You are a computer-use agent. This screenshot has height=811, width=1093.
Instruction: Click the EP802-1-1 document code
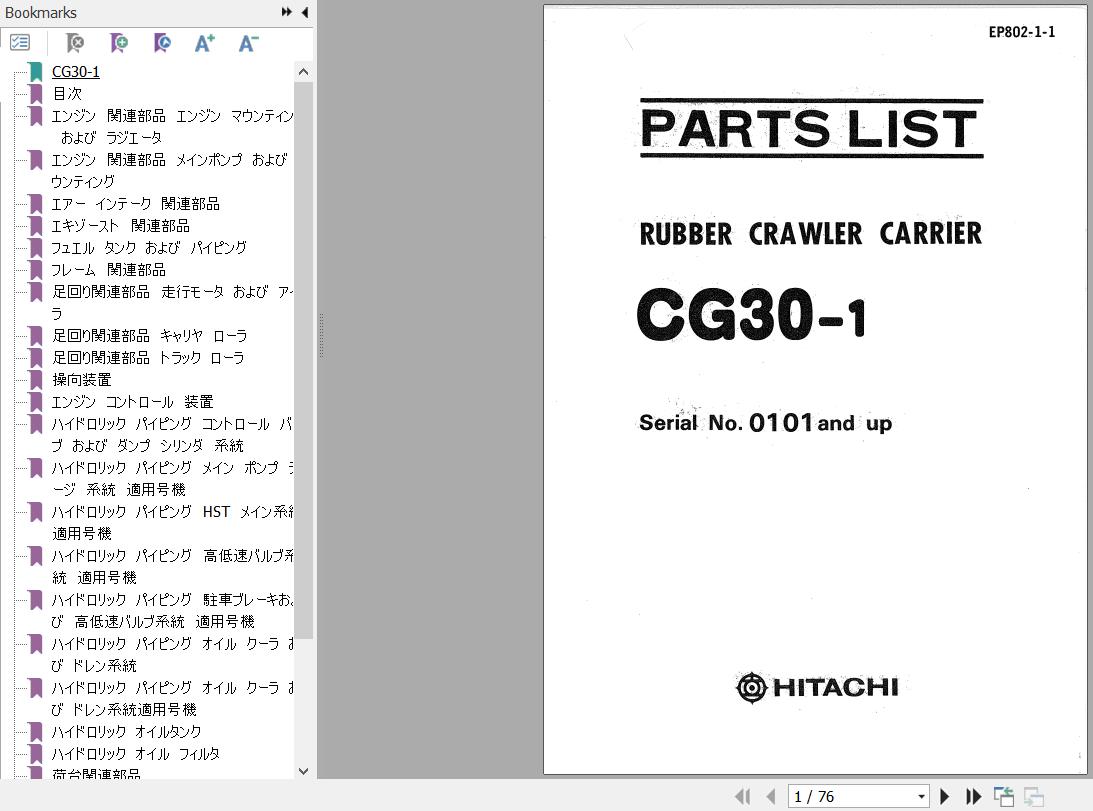click(x=1022, y=32)
